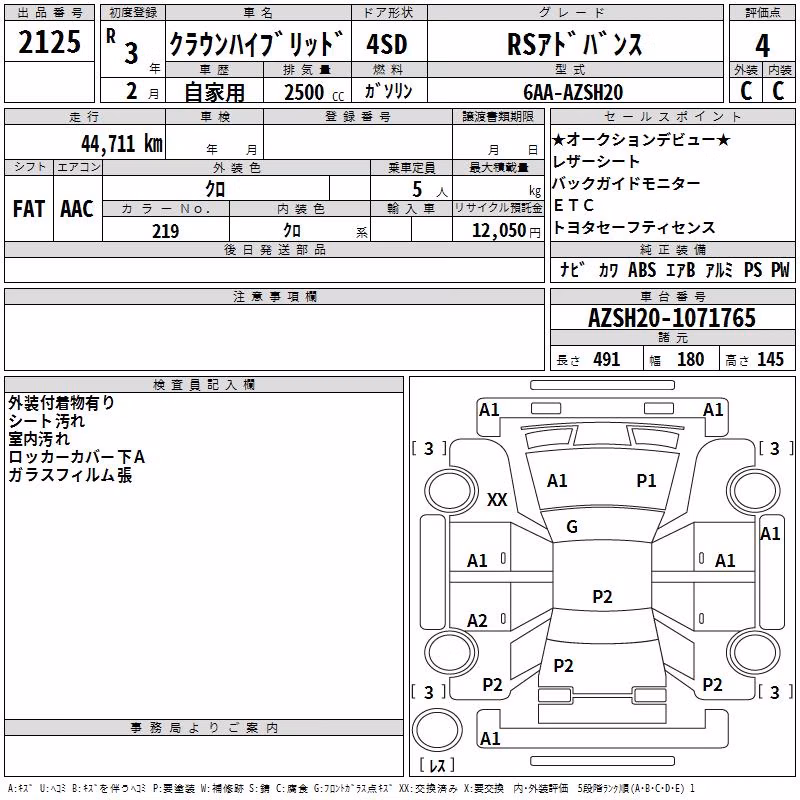This screenshot has height=800, width=800.
Task: Click height value 145
Action: point(770,359)
